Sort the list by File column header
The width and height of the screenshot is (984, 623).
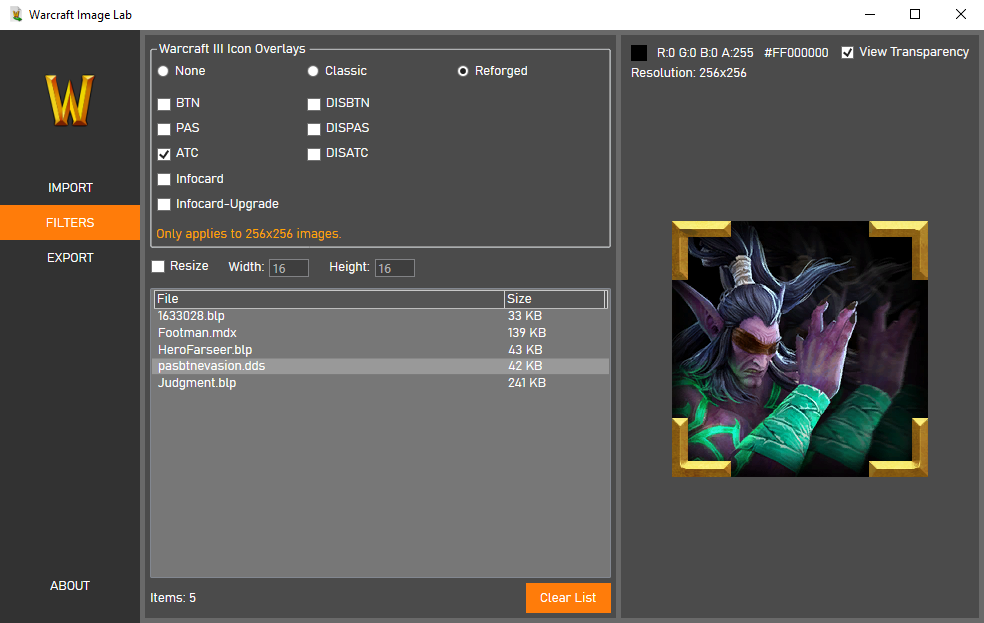click(x=329, y=299)
